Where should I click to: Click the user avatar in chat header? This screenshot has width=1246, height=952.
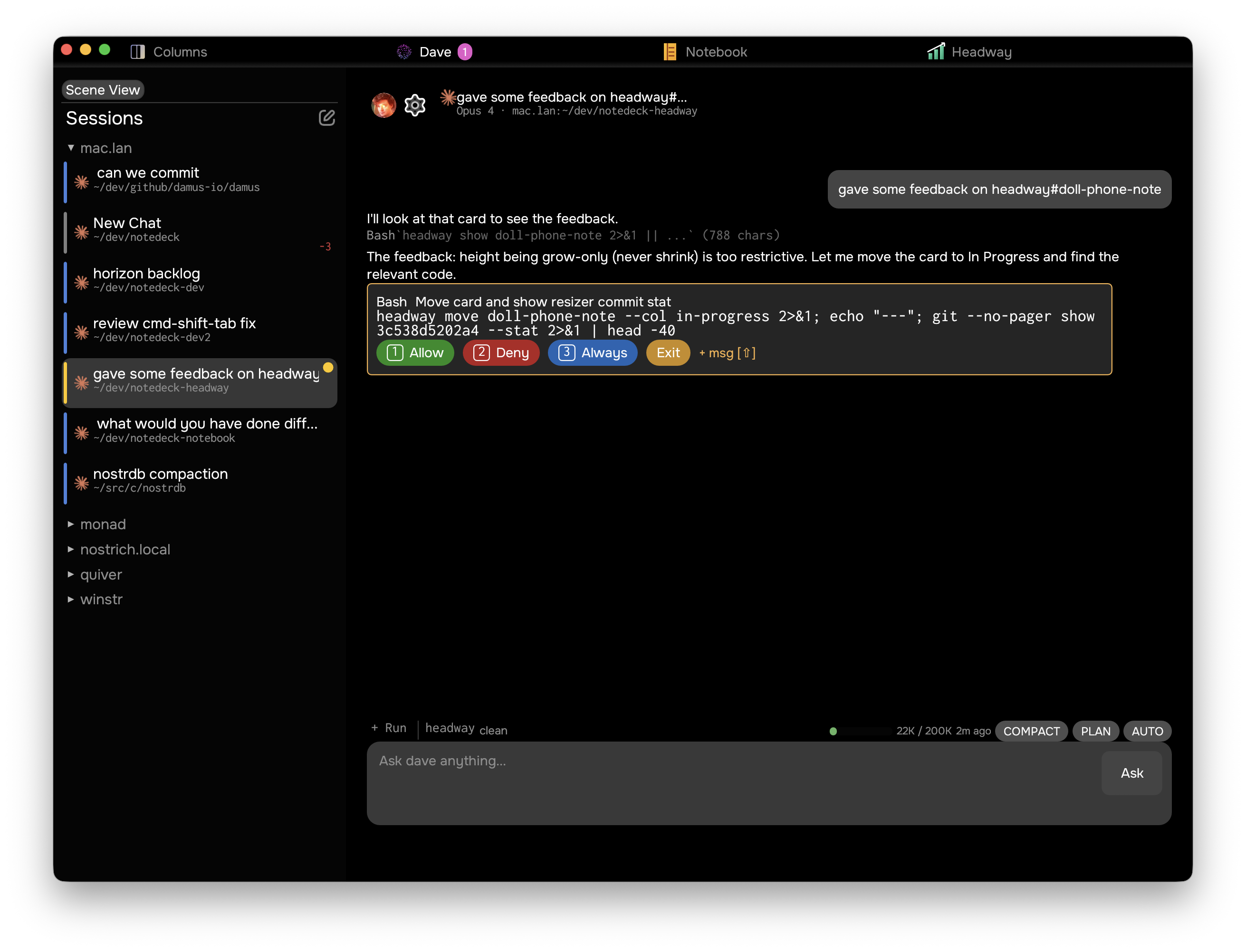(x=384, y=105)
